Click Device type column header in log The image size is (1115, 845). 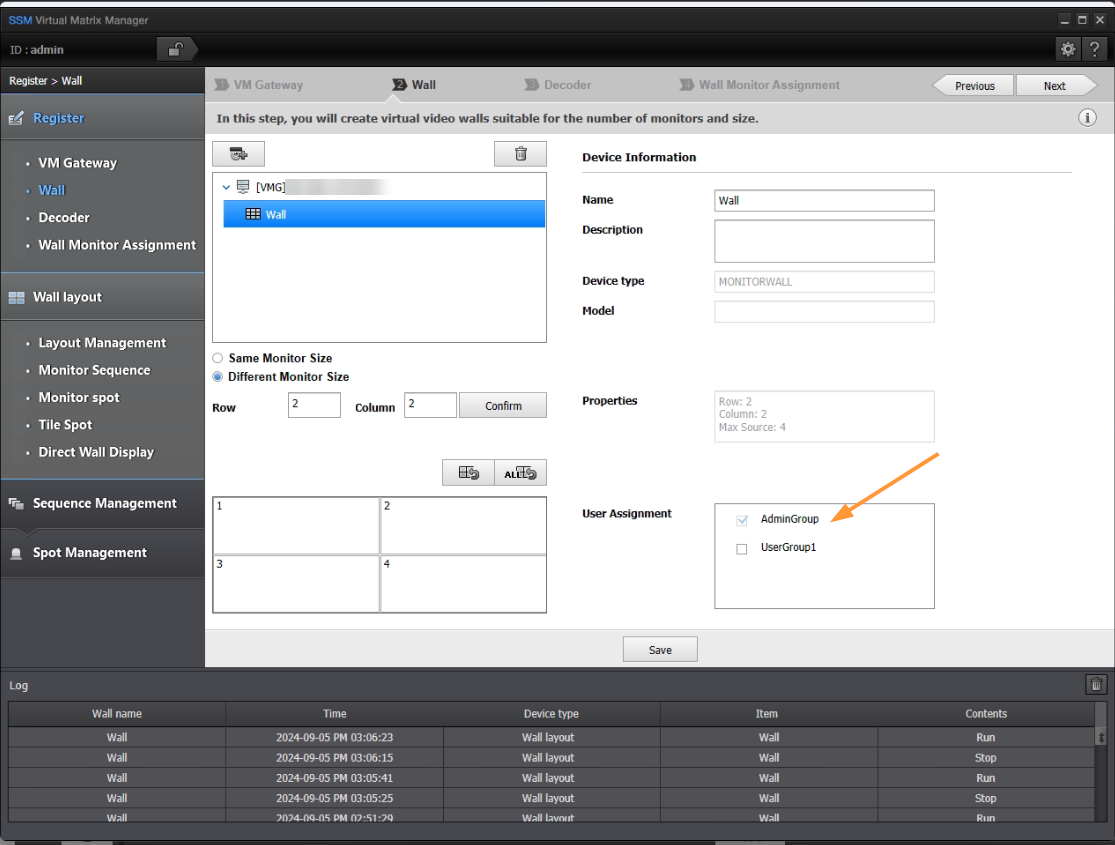(x=551, y=713)
